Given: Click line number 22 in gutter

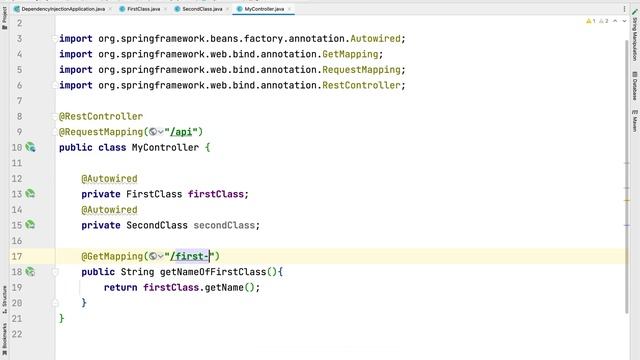Looking at the screenshot, I should [x=17, y=334].
